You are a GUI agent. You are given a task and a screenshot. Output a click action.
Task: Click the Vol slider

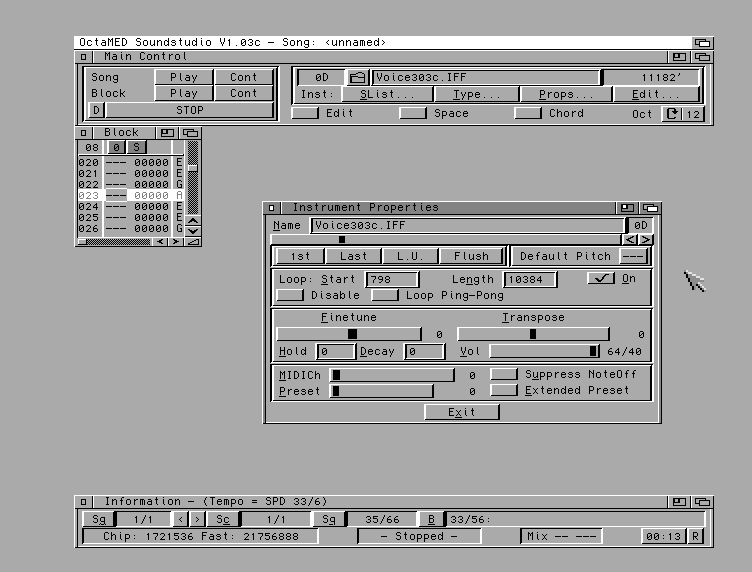pos(544,351)
